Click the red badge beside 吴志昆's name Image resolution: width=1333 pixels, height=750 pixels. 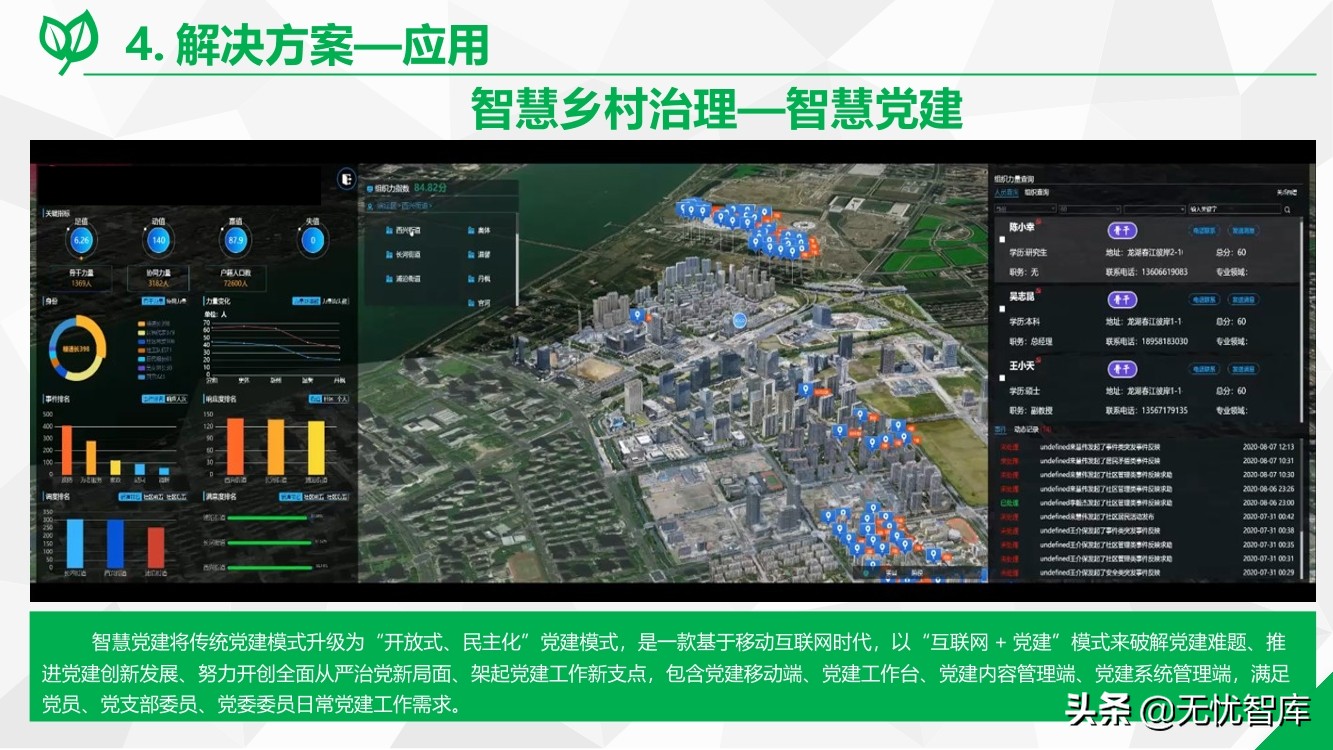click(1038, 291)
